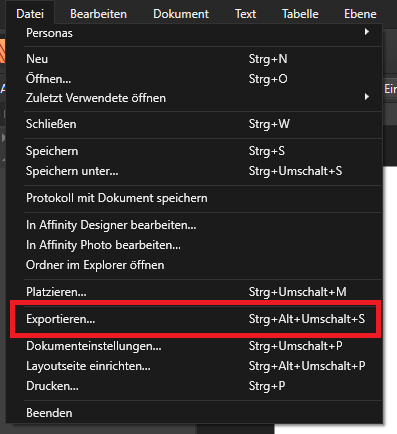Open the Text menu
Screen dimensions: 397x434
point(246,14)
